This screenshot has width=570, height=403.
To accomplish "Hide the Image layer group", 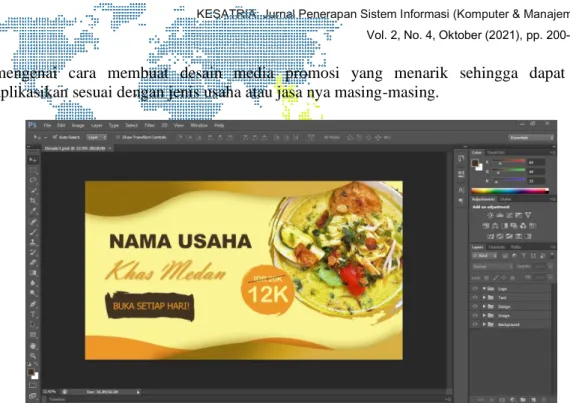I will [475, 315].
